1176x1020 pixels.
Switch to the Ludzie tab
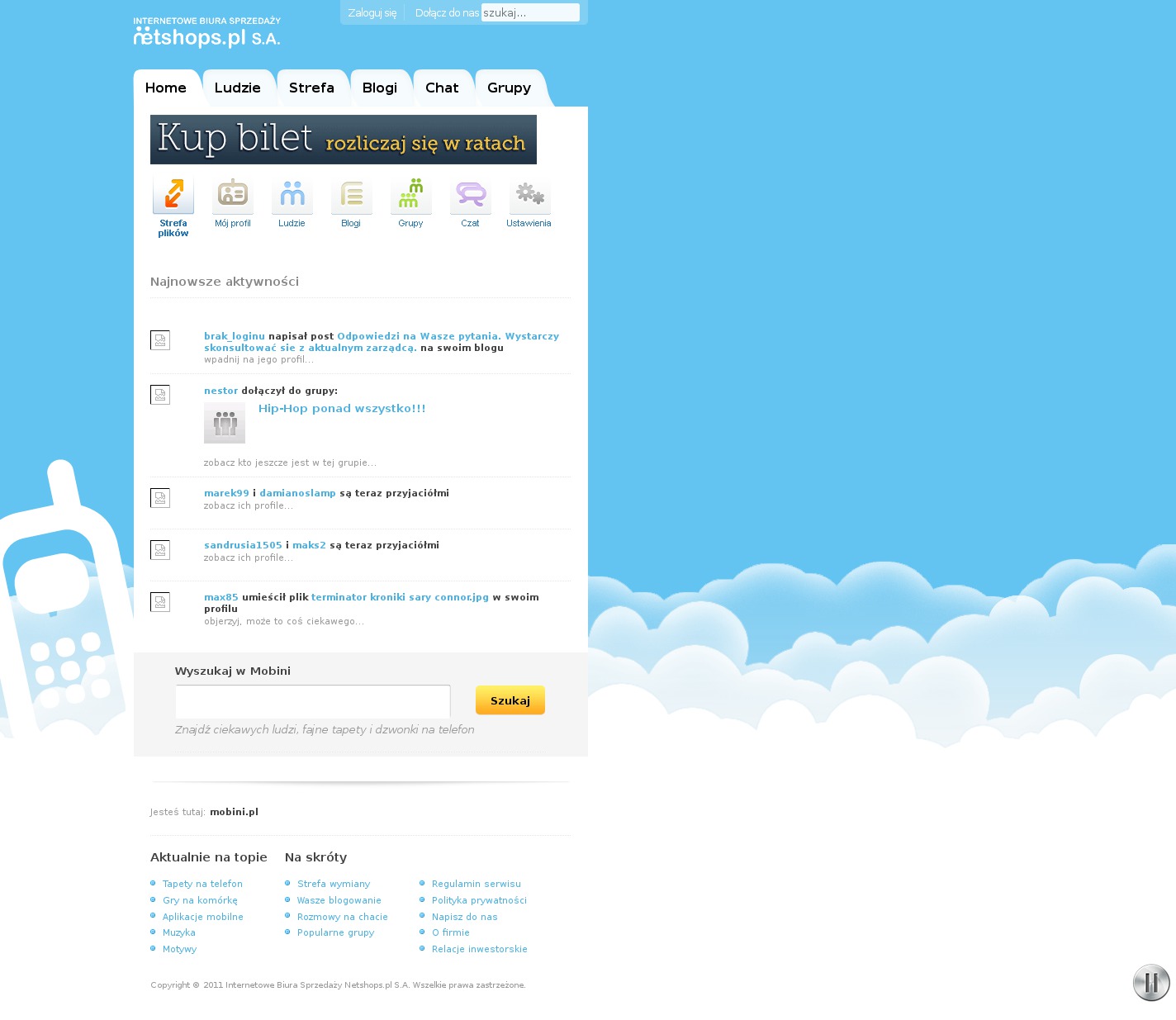(238, 88)
